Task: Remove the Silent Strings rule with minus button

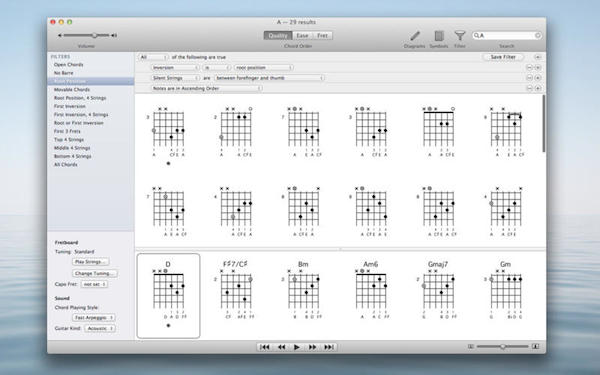Action: tap(530, 78)
